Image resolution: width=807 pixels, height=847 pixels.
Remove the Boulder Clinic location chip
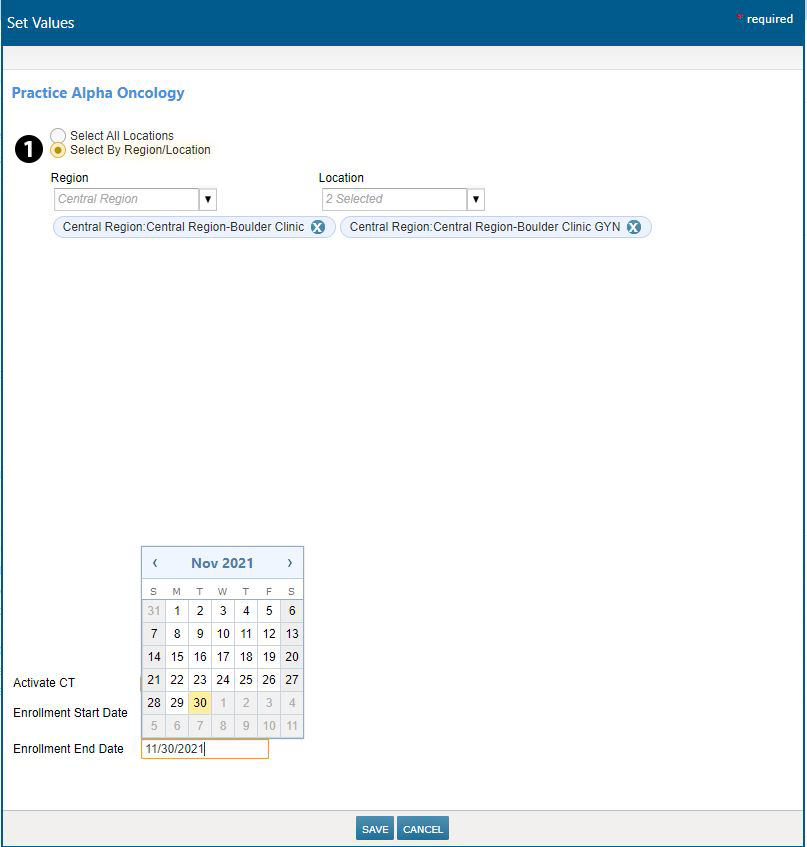coord(317,227)
